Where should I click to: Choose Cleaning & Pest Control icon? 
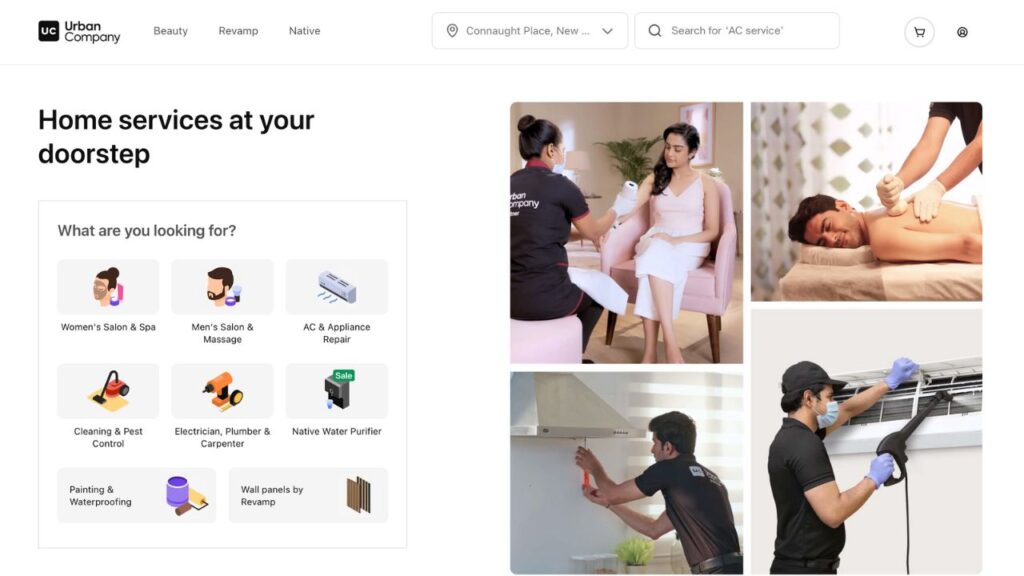pos(108,391)
